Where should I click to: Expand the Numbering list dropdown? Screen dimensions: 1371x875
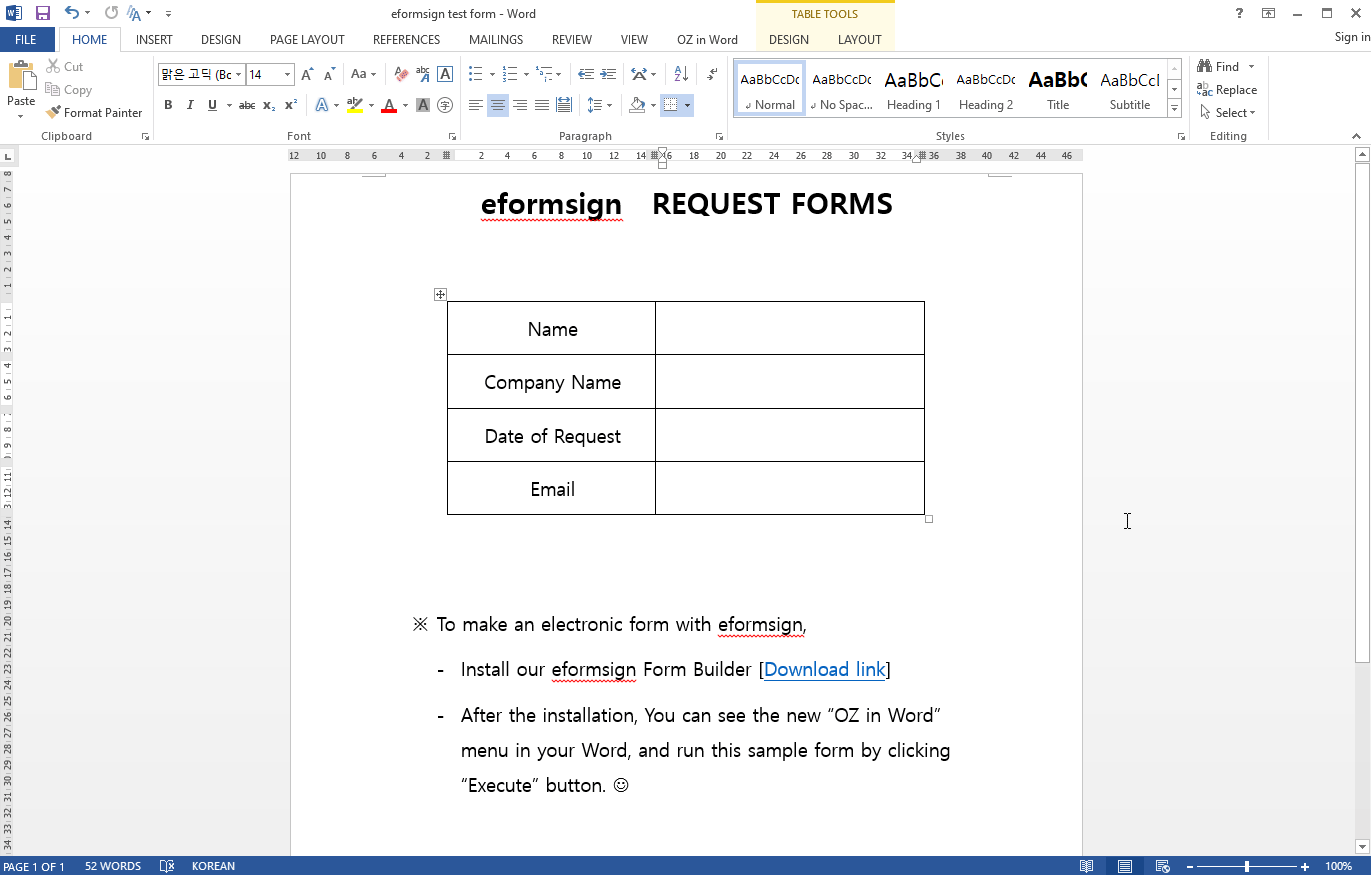point(526,74)
